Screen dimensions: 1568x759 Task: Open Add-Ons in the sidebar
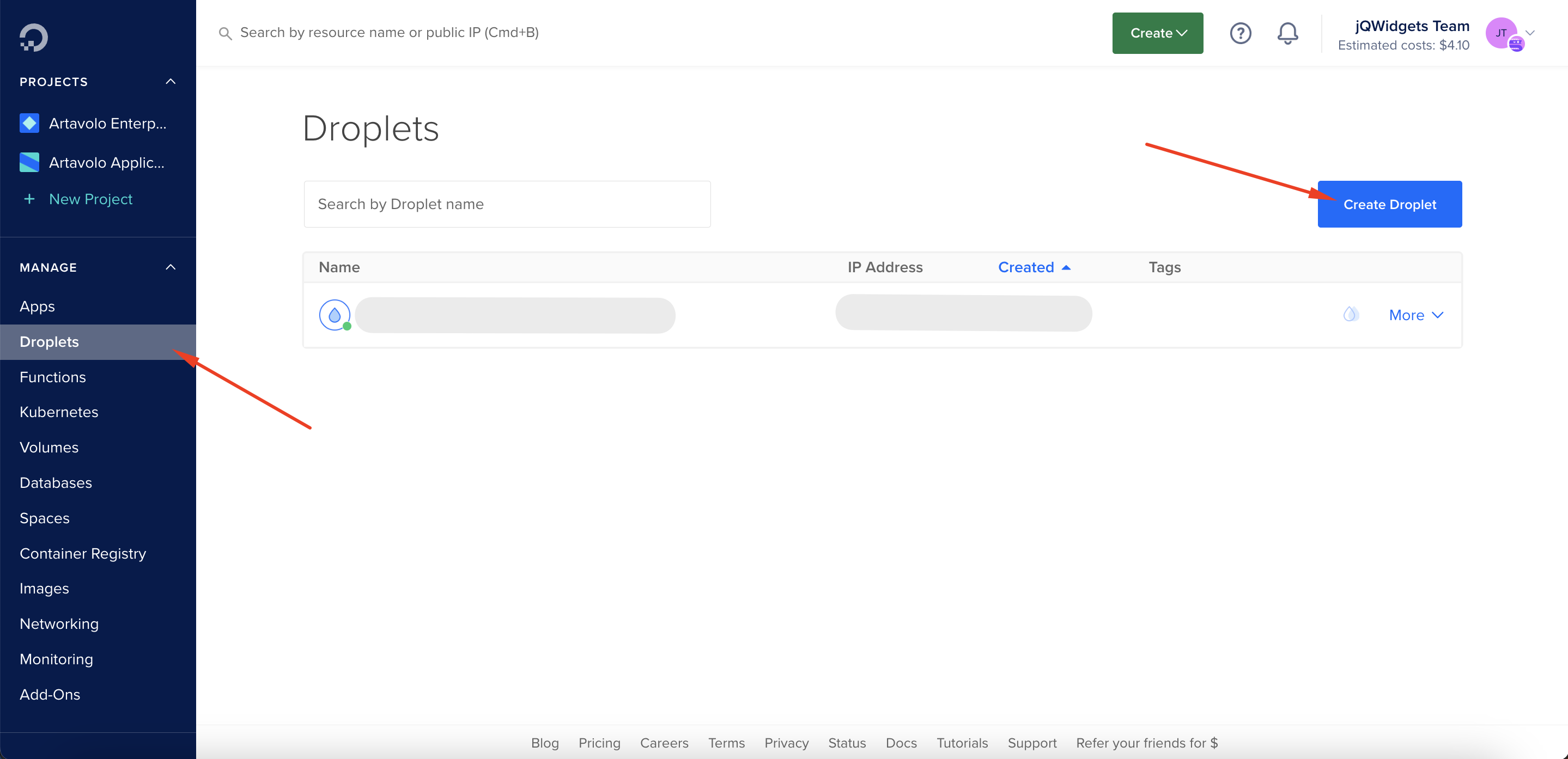pos(50,695)
